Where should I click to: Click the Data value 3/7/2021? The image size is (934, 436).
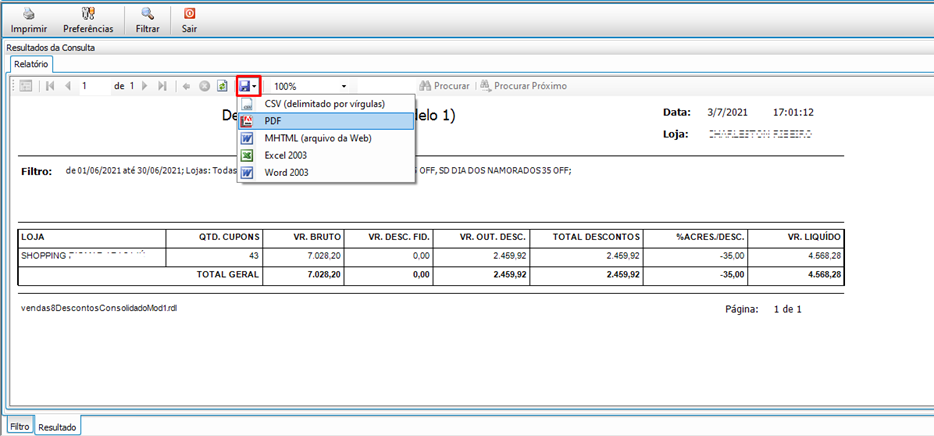point(727,112)
